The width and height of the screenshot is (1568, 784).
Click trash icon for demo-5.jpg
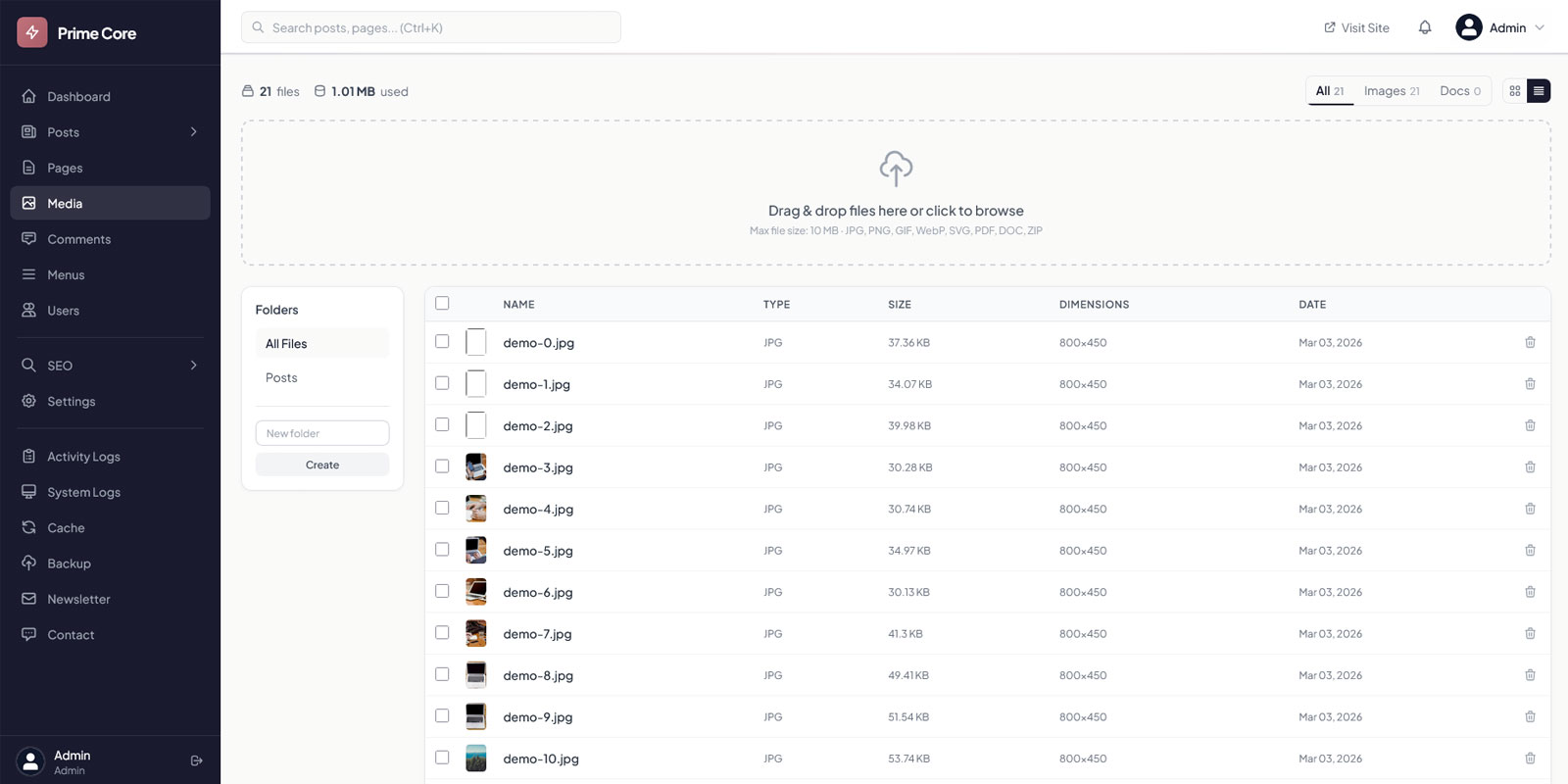[1530, 551]
